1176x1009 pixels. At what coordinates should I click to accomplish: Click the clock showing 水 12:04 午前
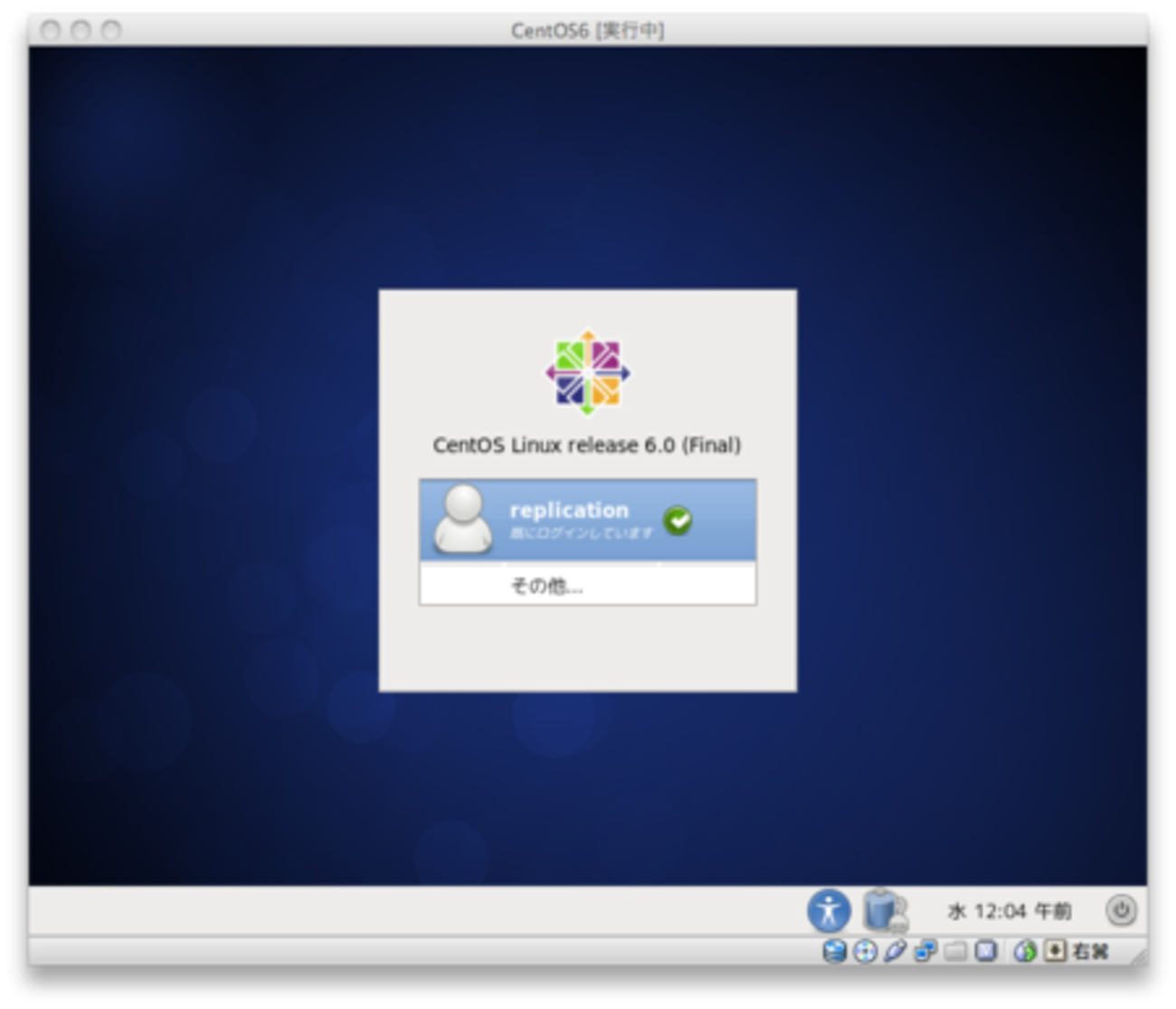coord(1010,911)
